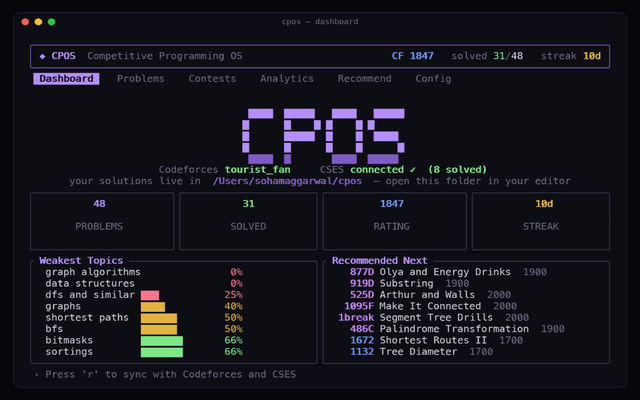This screenshot has height=400, width=640.
Task: Click the red close window button
Action: 25,22
